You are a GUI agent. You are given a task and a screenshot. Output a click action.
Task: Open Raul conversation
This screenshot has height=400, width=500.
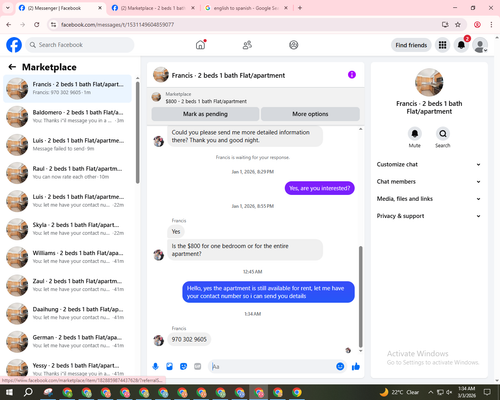tap(67, 173)
